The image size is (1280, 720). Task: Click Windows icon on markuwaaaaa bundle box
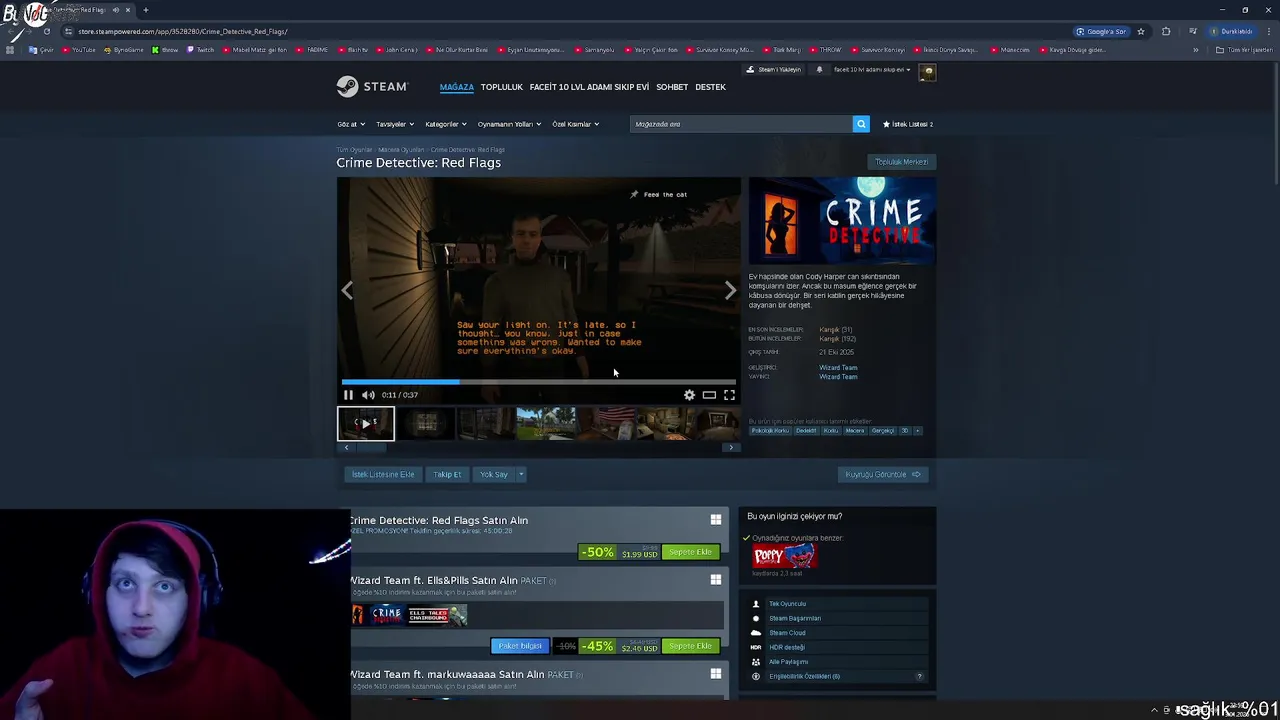715,673
